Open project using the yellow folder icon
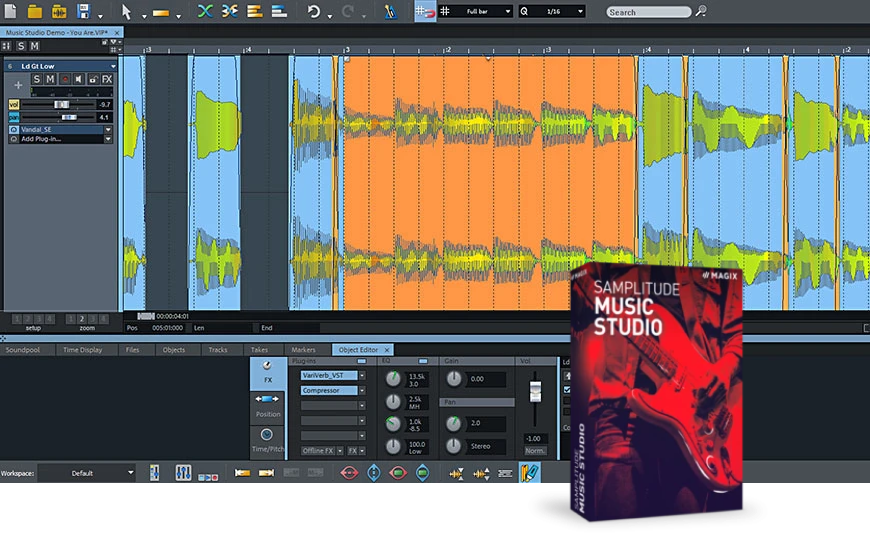Viewport: 870px width, 545px height. [34, 11]
